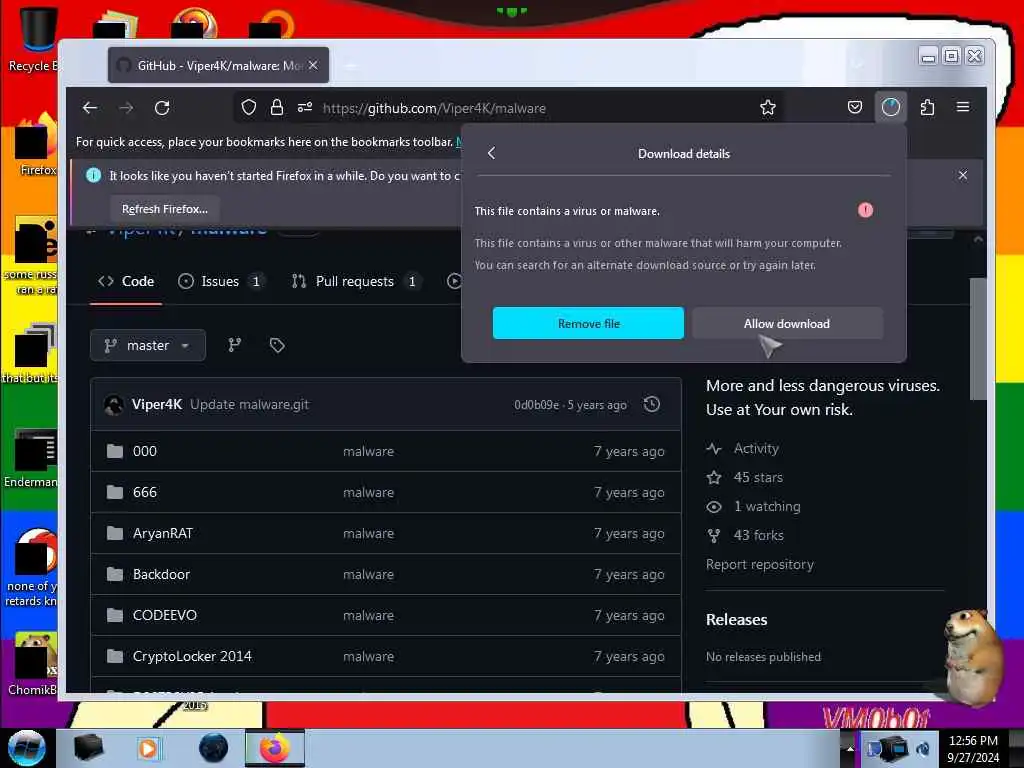Open the Releases heading link
This screenshot has width=1024, height=768.
[x=736, y=620]
